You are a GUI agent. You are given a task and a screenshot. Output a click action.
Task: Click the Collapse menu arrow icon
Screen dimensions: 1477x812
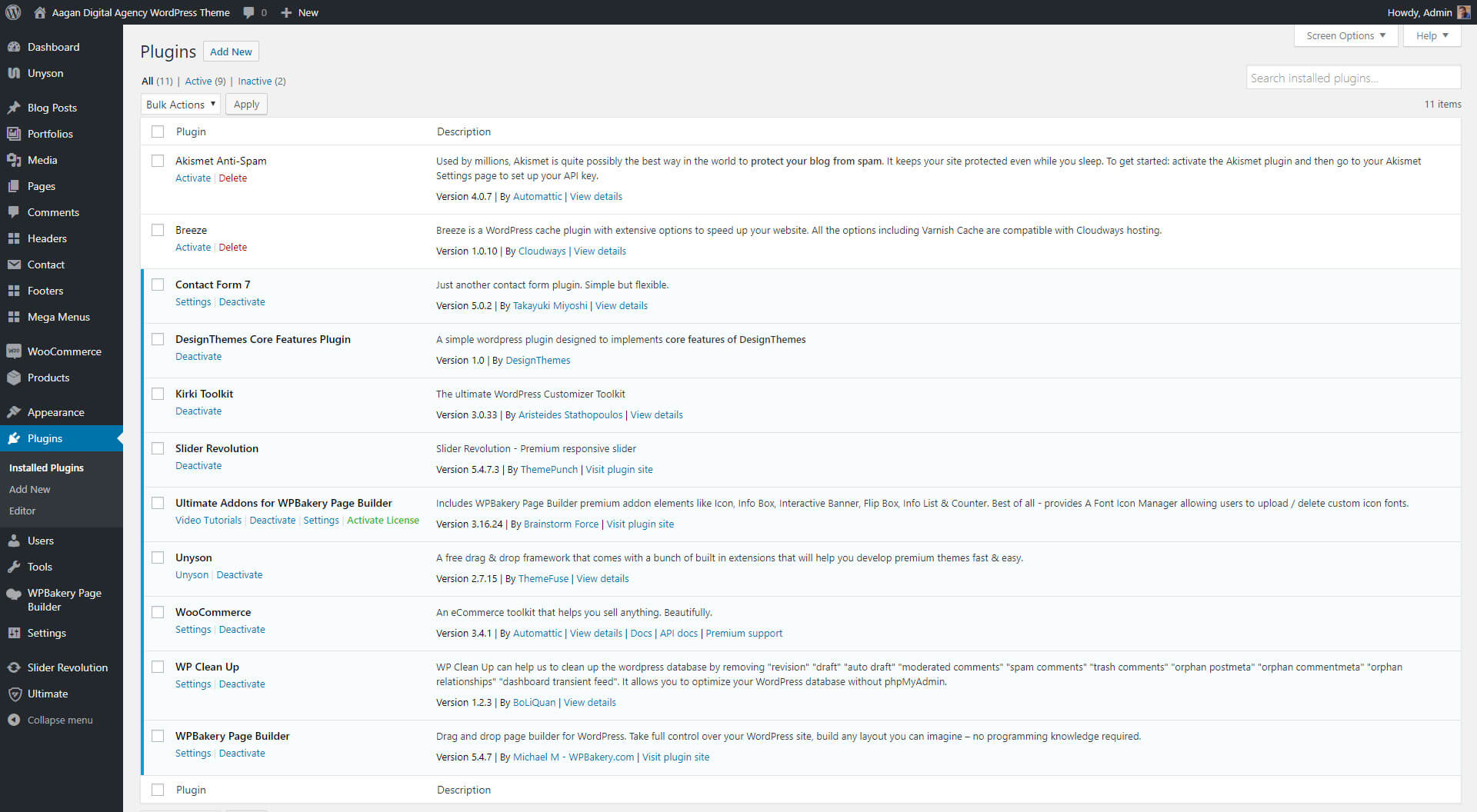point(14,720)
